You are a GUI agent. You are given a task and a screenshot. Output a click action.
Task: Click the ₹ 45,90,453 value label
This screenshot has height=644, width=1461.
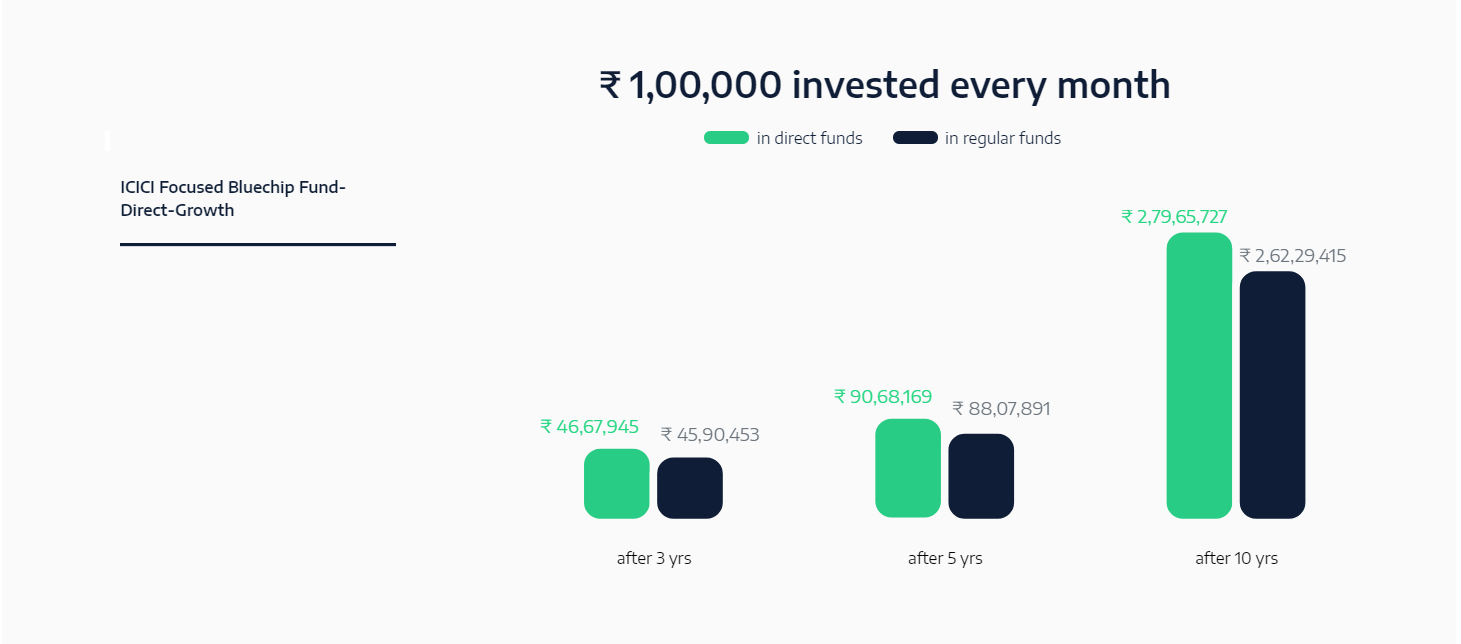710,435
